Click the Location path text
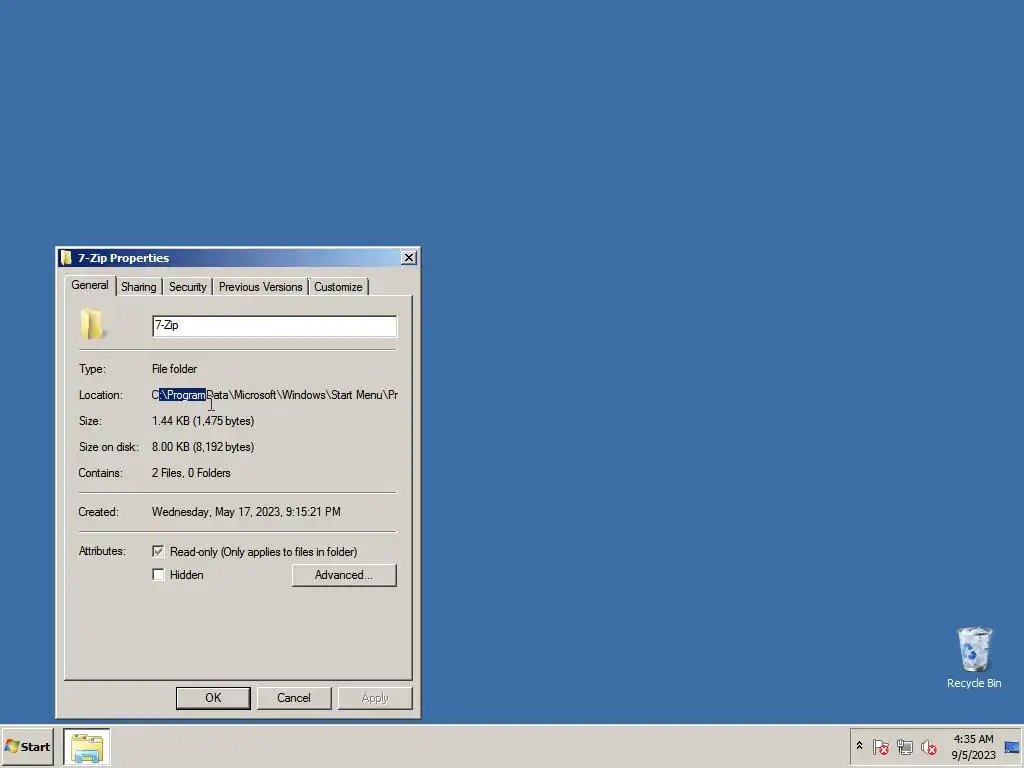This screenshot has height=768, width=1024. (274, 395)
